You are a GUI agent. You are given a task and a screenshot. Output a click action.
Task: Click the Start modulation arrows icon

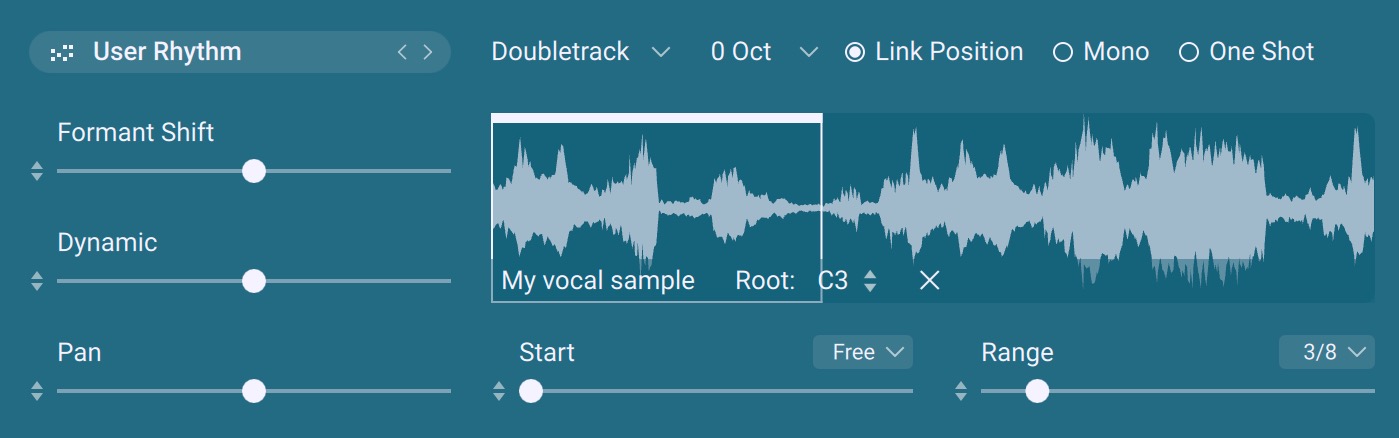499,391
